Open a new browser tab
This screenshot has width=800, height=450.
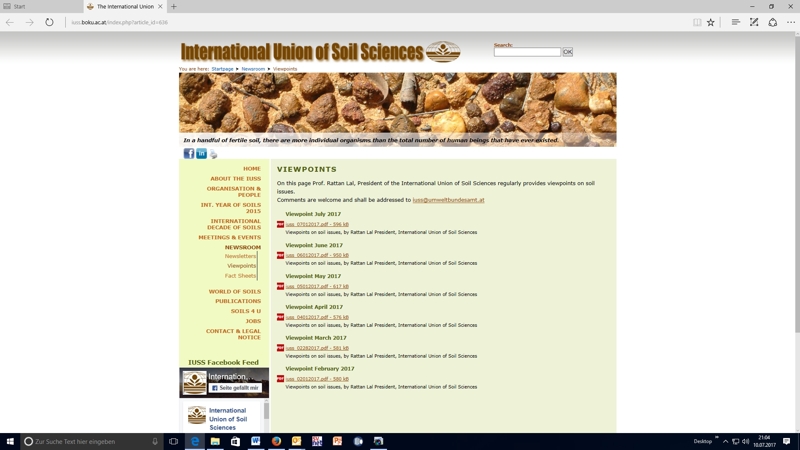point(173,7)
